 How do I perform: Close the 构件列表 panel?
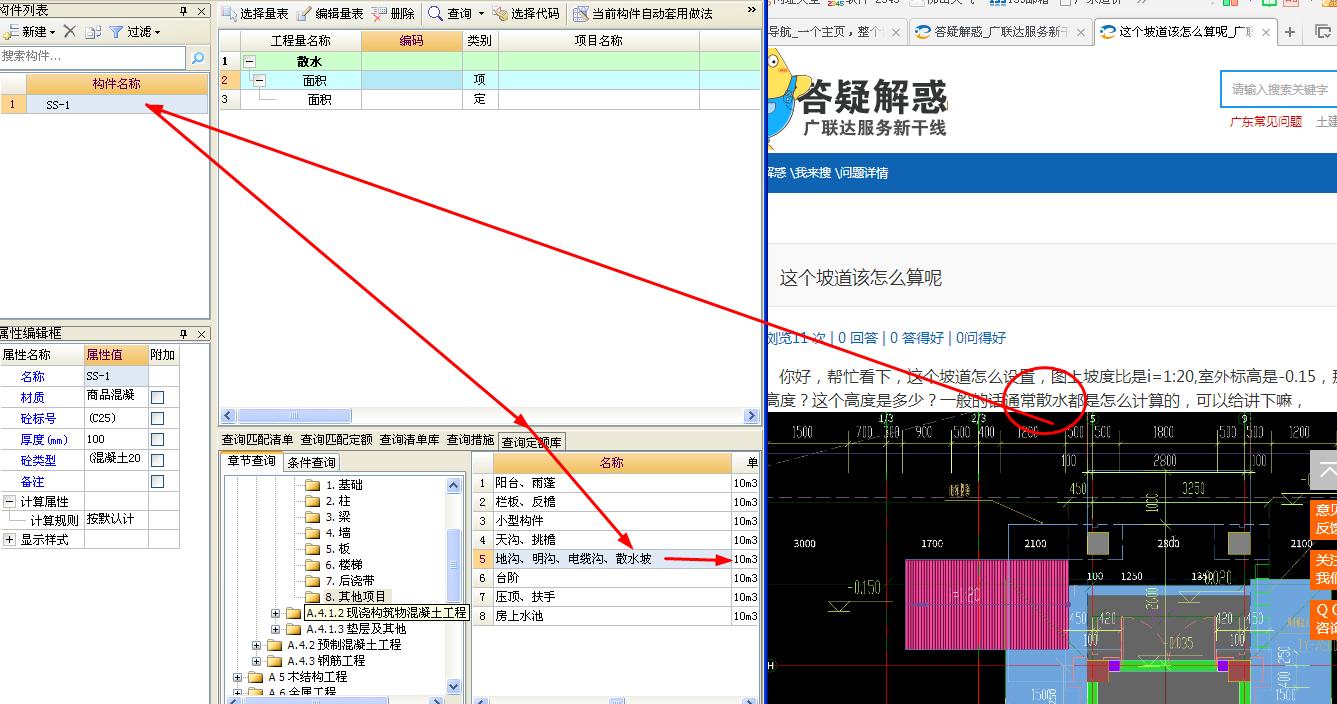pyautogui.click(x=201, y=11)
